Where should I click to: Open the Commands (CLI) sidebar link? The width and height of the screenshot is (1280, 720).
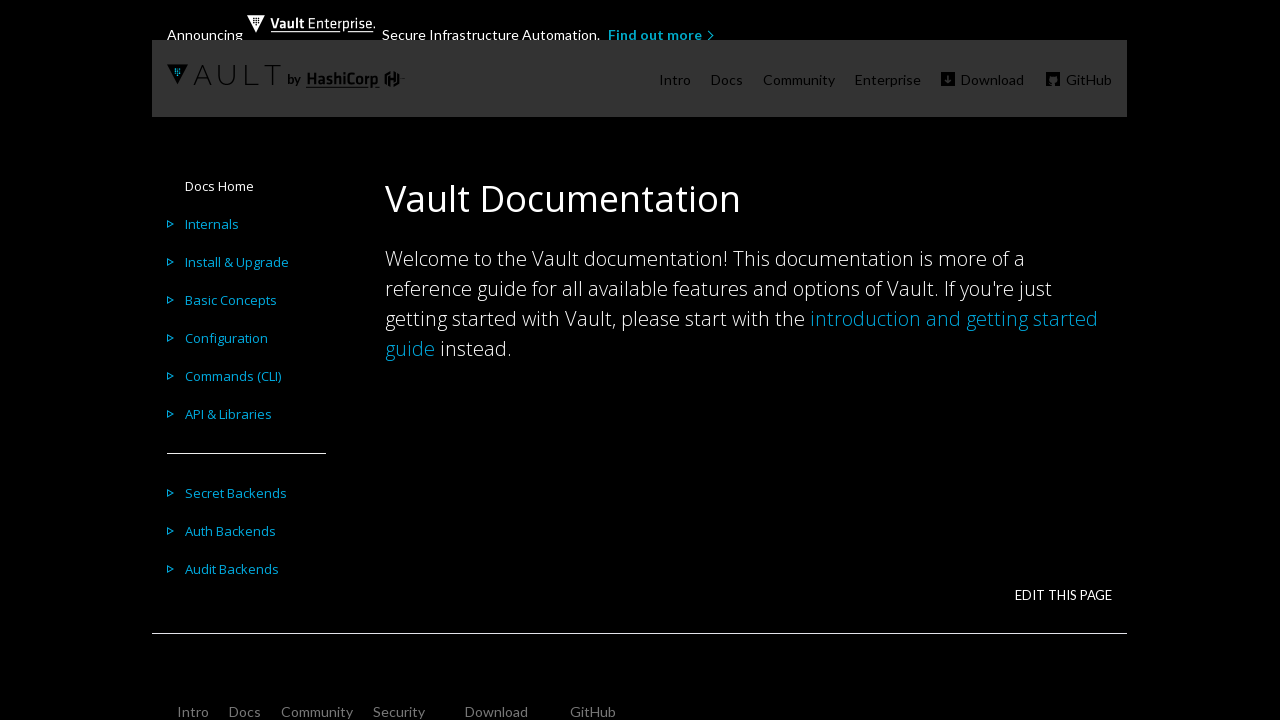pos(233,376)
